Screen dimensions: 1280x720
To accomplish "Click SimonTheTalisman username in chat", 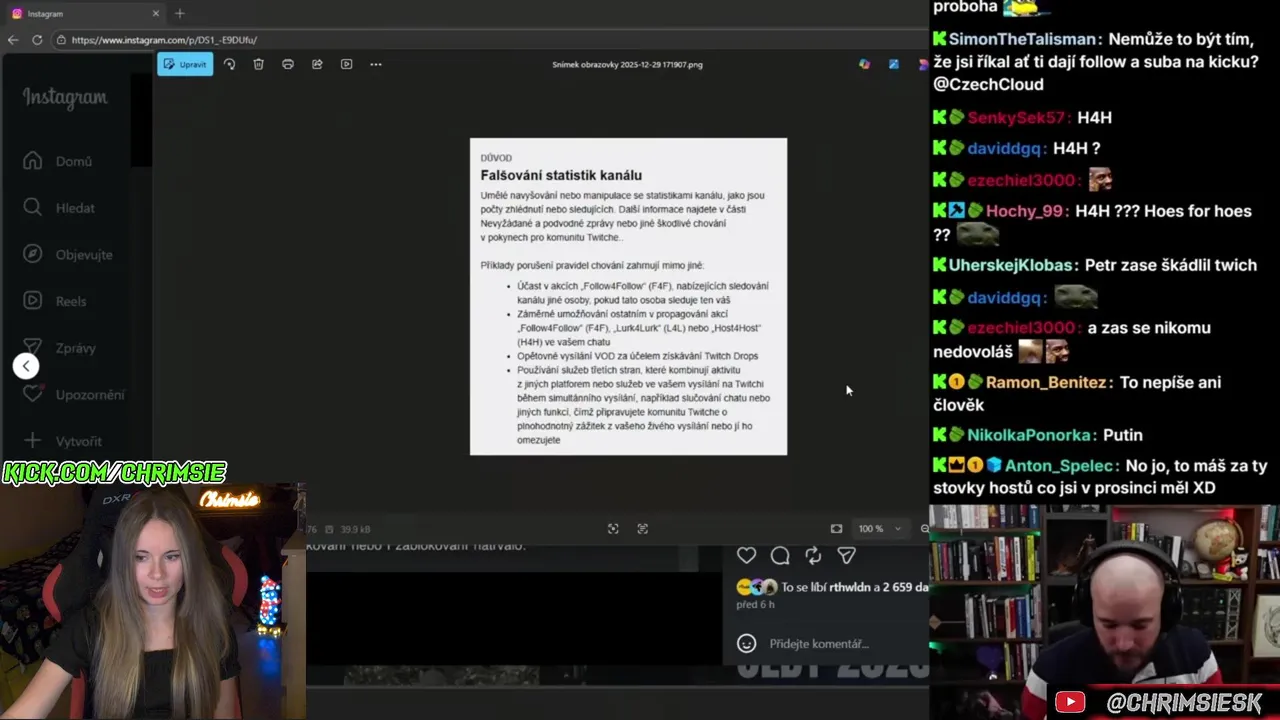I will [1022, 39].
